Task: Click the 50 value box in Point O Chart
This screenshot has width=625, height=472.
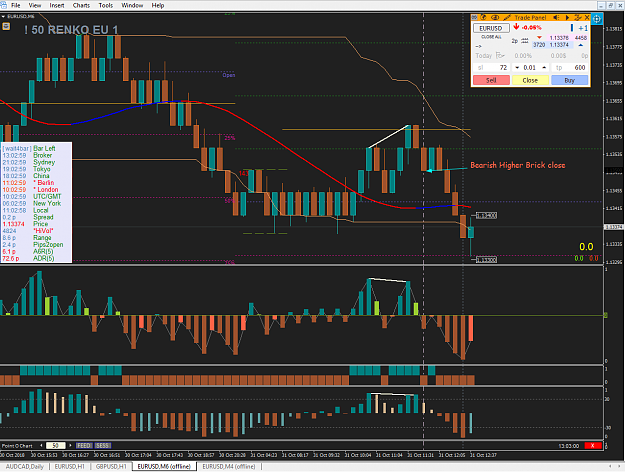Action: (55, 445)
